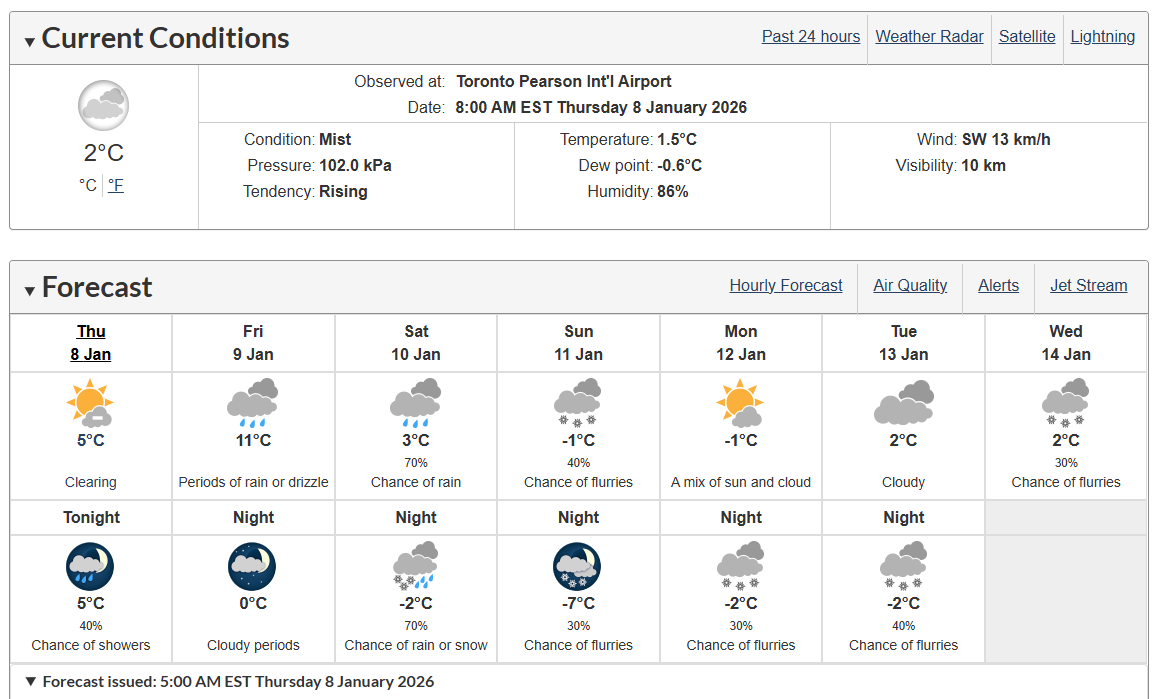The image size is (1160, 699).
Task: Click Saturday night's rain or snow icon
Action: point(416,566)
